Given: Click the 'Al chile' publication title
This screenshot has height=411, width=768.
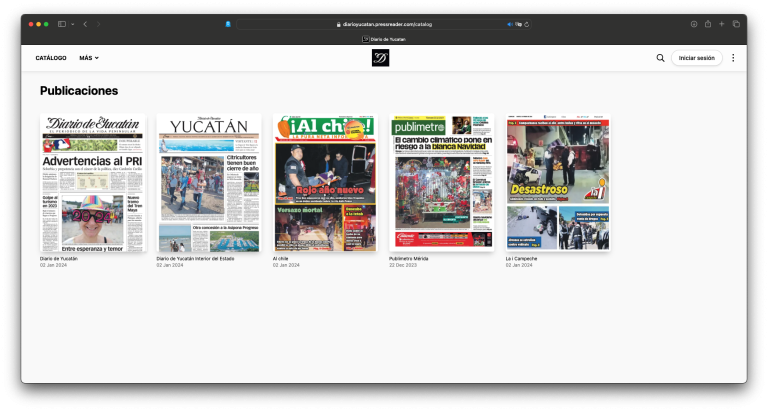Looking at the screenshot, I should point(281,259).
